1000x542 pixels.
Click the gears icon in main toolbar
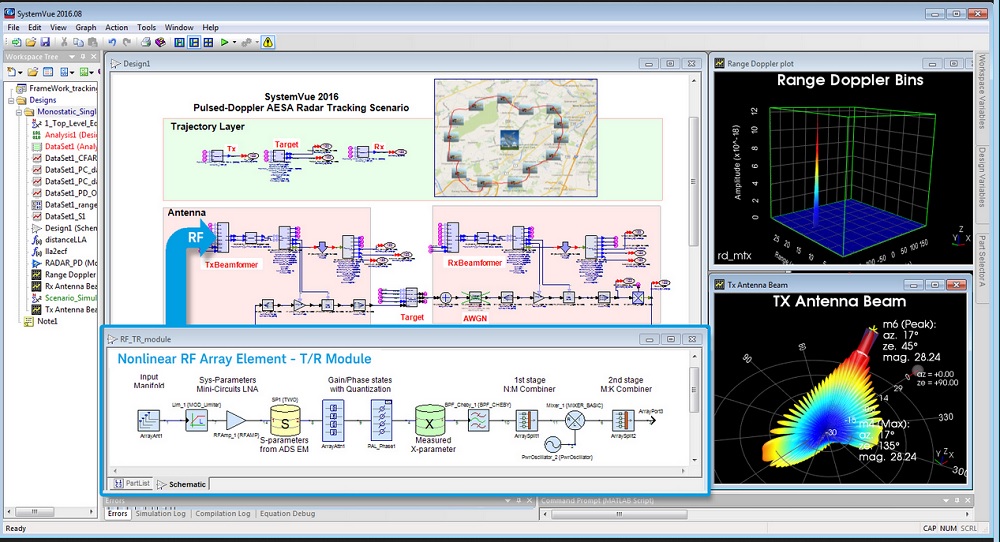pyautogui.click(x=246, y=42)
